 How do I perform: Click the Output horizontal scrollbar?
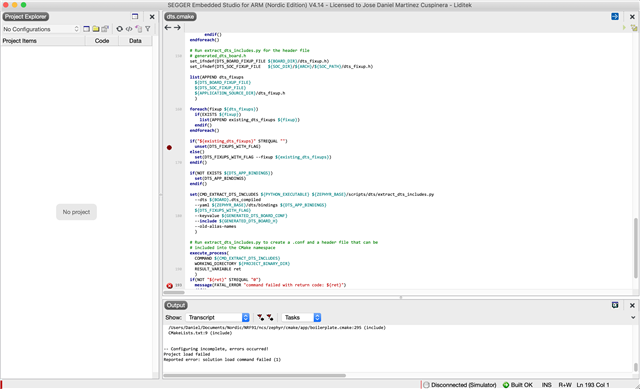(254, 375)
